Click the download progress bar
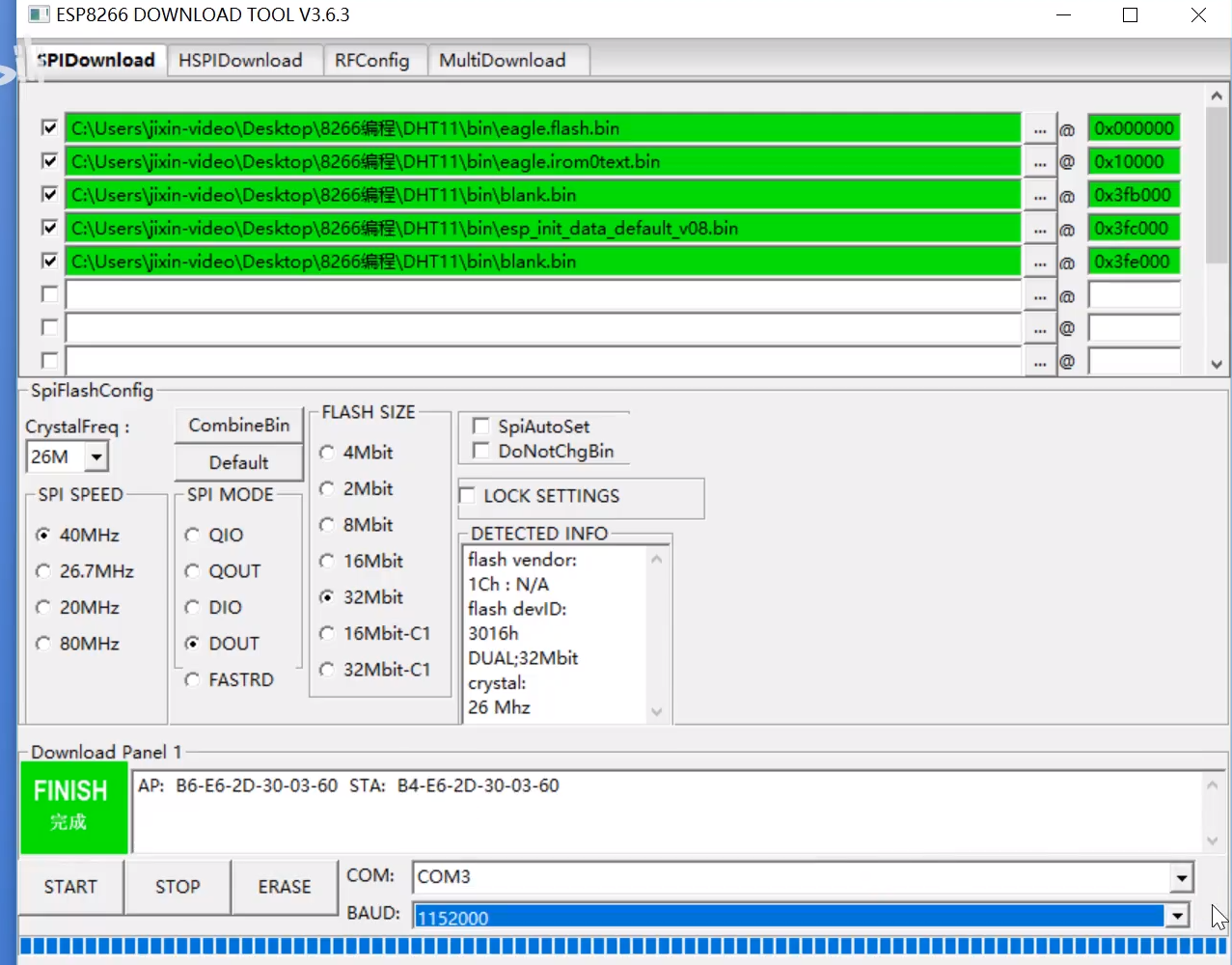 point(622,946)
